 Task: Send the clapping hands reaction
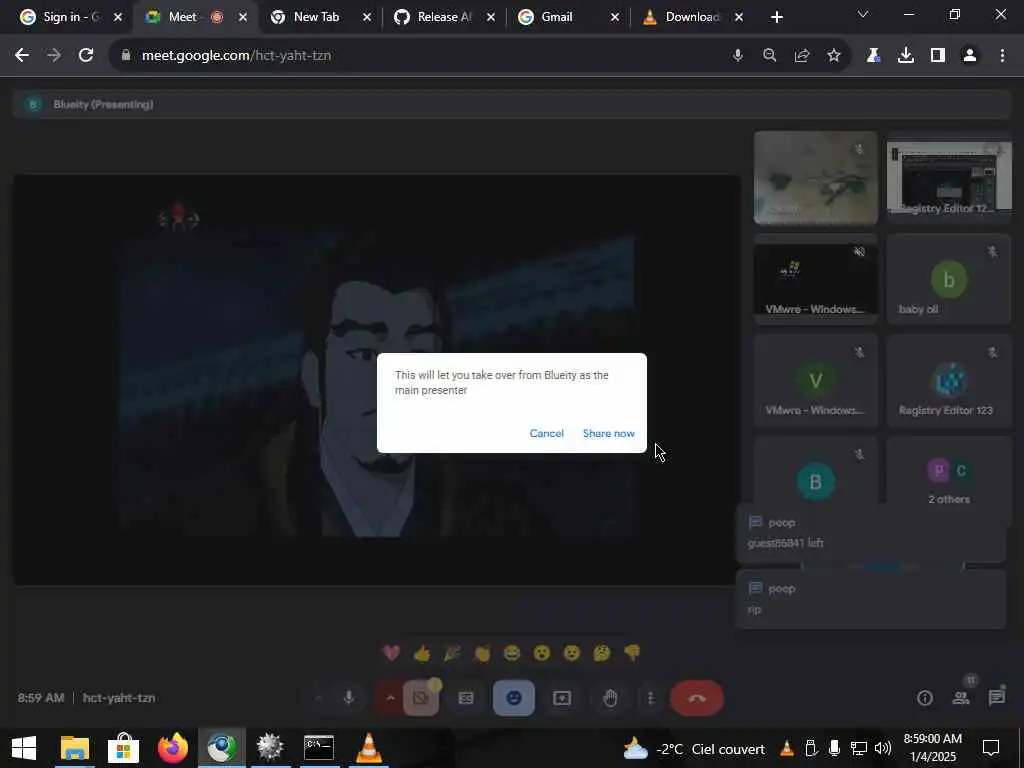(x=482, y=652)
